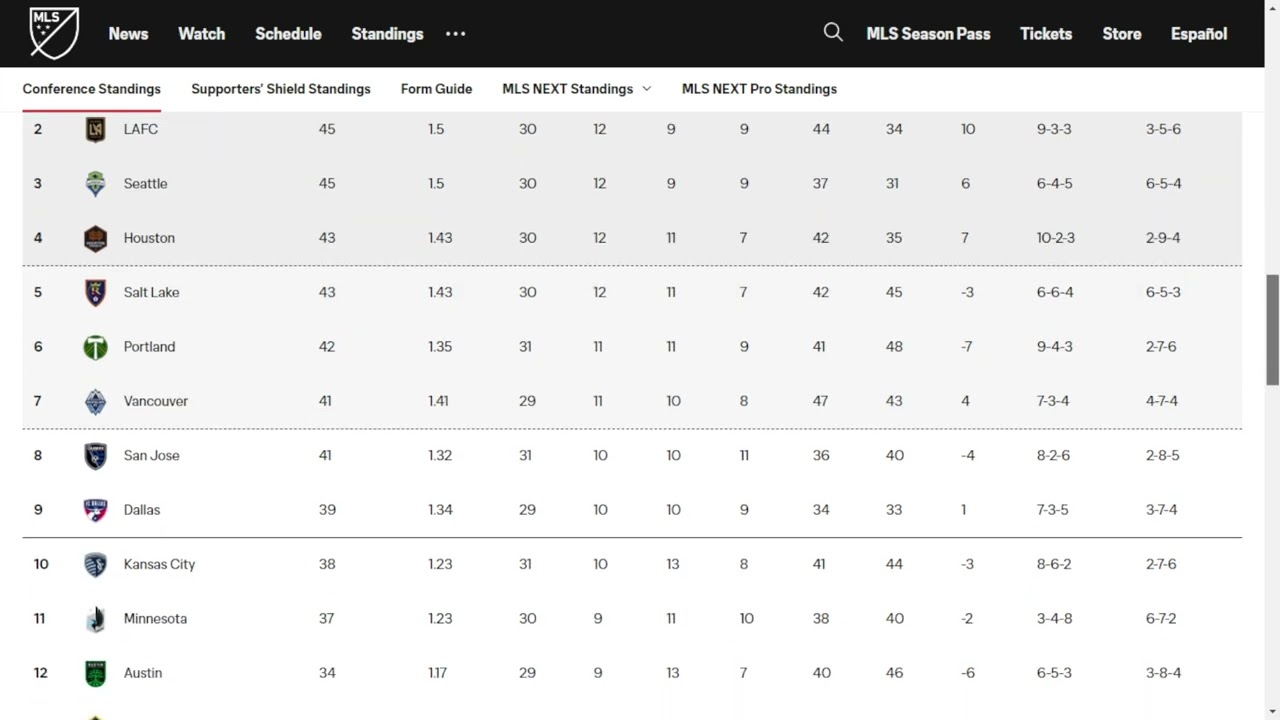Select Portland's points value 42
The width and height of the screenshot is (1280, 720).
[326, 347]
